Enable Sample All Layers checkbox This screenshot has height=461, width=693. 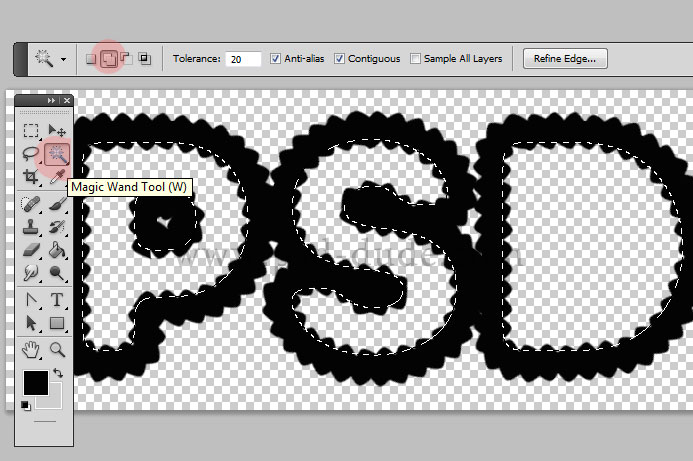click(415, 58)
